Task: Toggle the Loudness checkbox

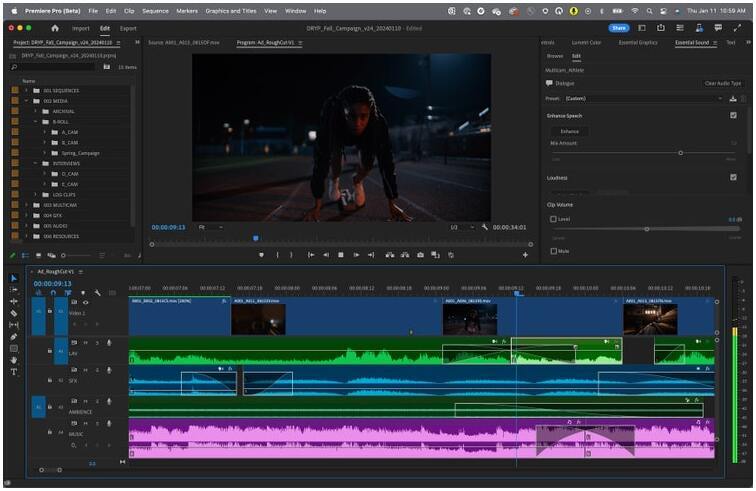Action: pyautogui.click(x=733, y=177)
